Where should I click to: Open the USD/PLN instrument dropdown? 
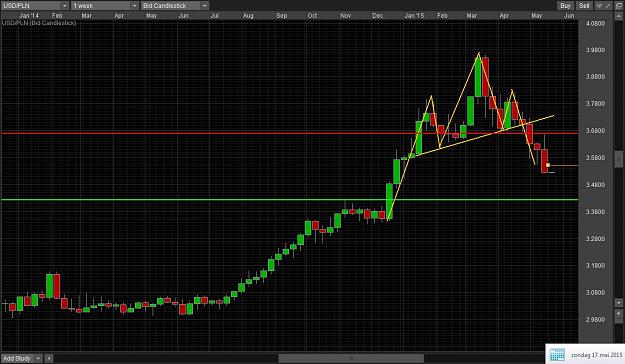(x=35, y=6)
